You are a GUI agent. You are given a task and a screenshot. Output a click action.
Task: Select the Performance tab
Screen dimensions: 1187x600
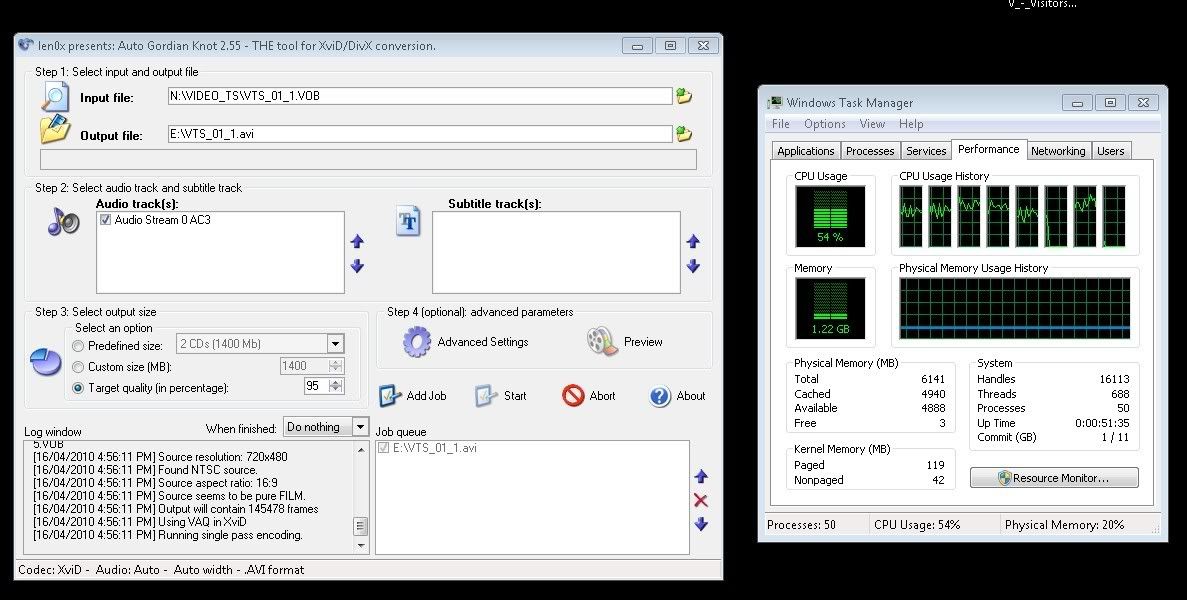[x=989, y=149]
